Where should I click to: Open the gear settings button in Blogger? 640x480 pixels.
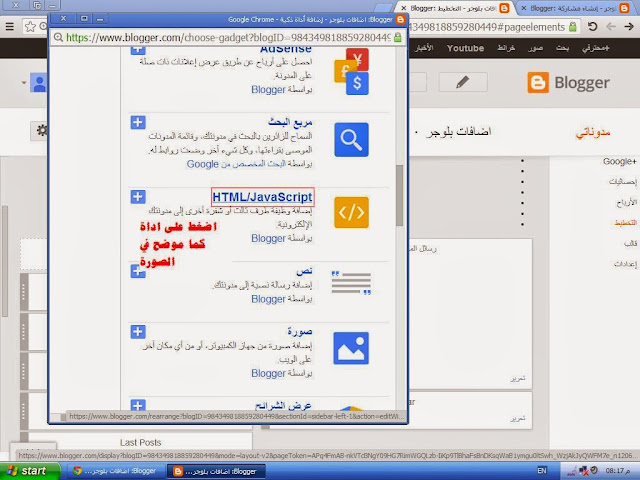click(40, 131)
